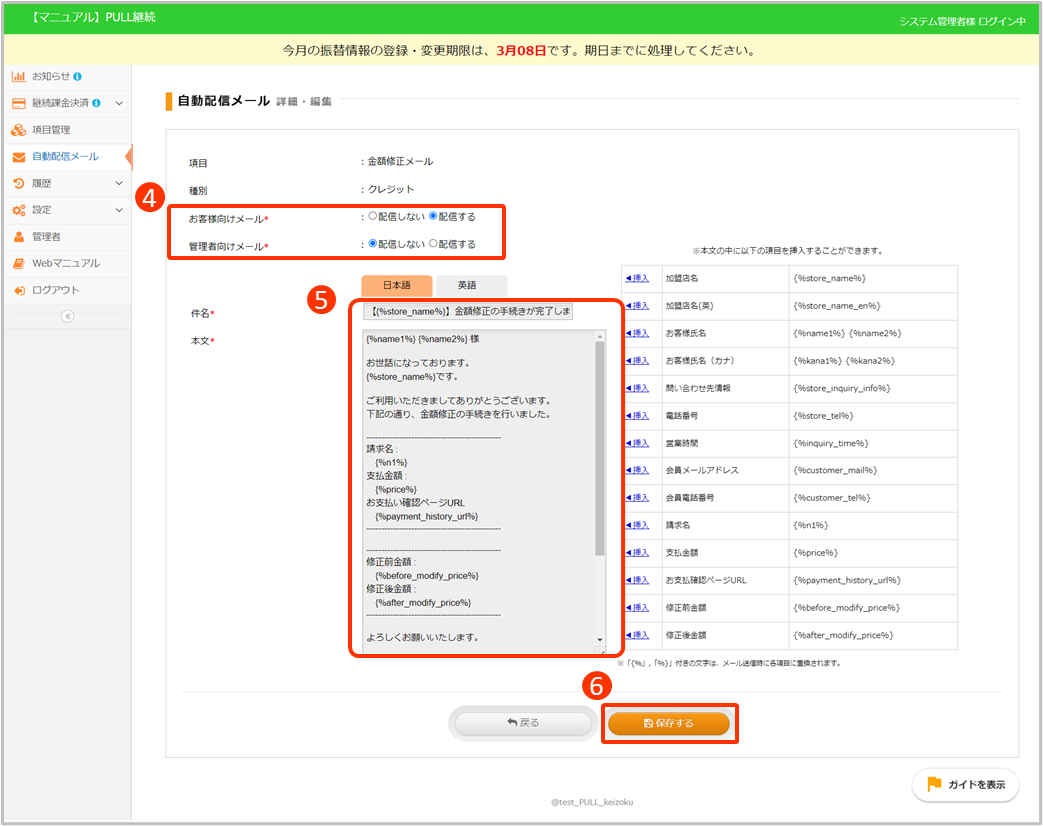The height and width of the screenshot is (826, 1043).
Task: Expand the 継続課金決済 submenu chevron
Action: pos(119,103)
